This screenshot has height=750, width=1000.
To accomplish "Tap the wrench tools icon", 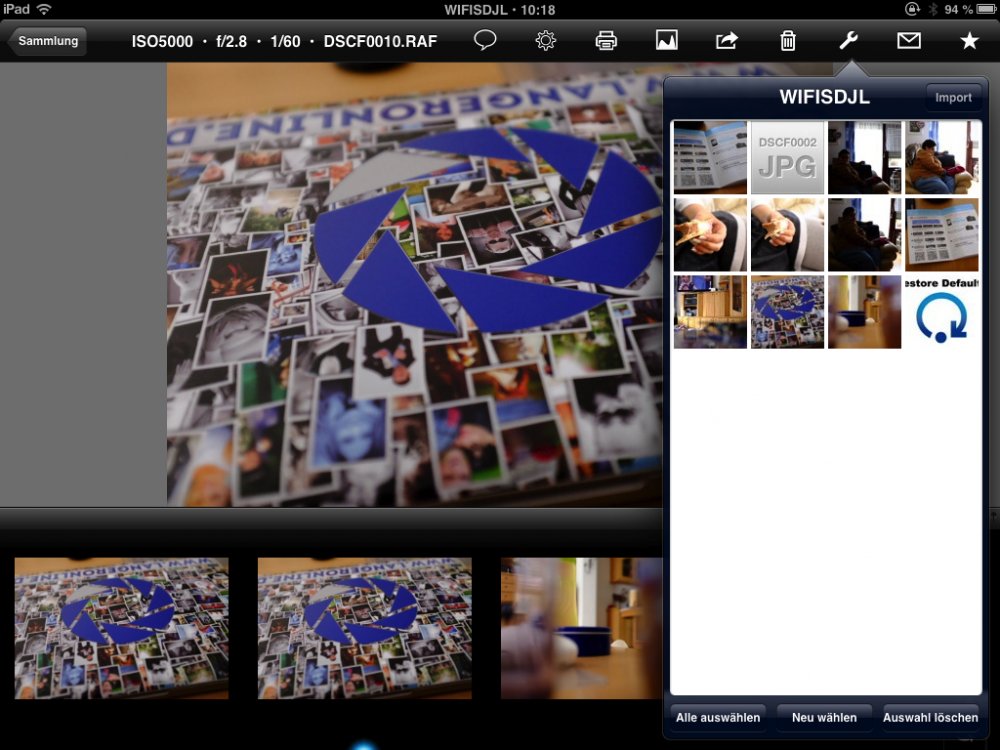I will [848, 41].
